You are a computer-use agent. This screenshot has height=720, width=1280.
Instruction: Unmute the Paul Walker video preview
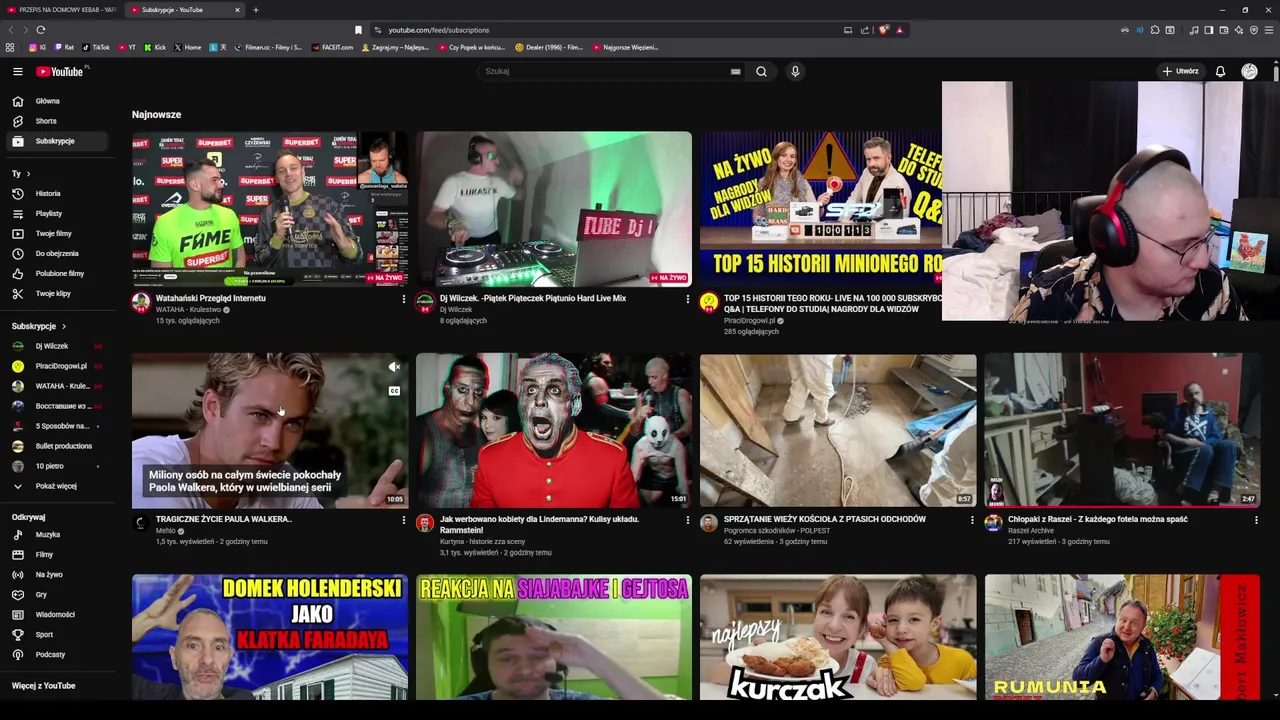[x=394, y=367]
